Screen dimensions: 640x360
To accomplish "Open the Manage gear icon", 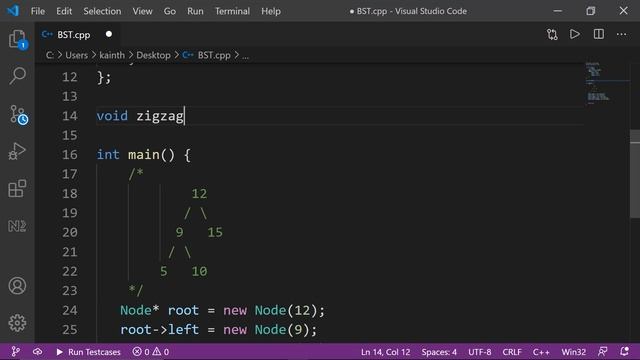I will [17, 323].
